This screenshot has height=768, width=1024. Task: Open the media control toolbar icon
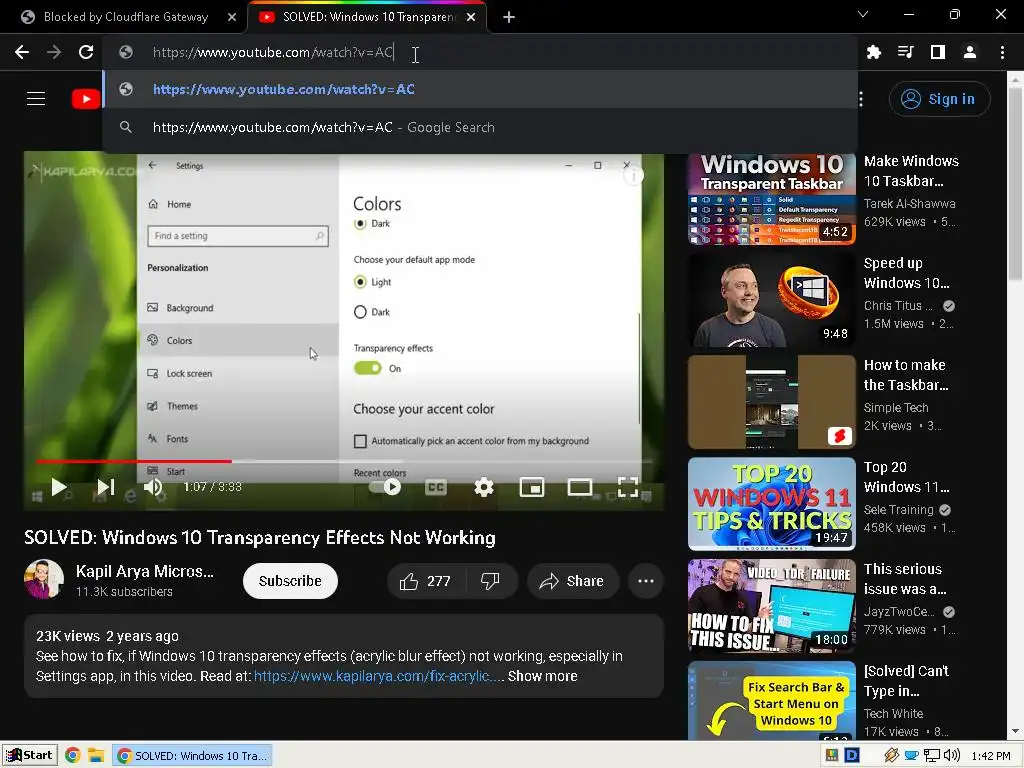pos(906,52)
